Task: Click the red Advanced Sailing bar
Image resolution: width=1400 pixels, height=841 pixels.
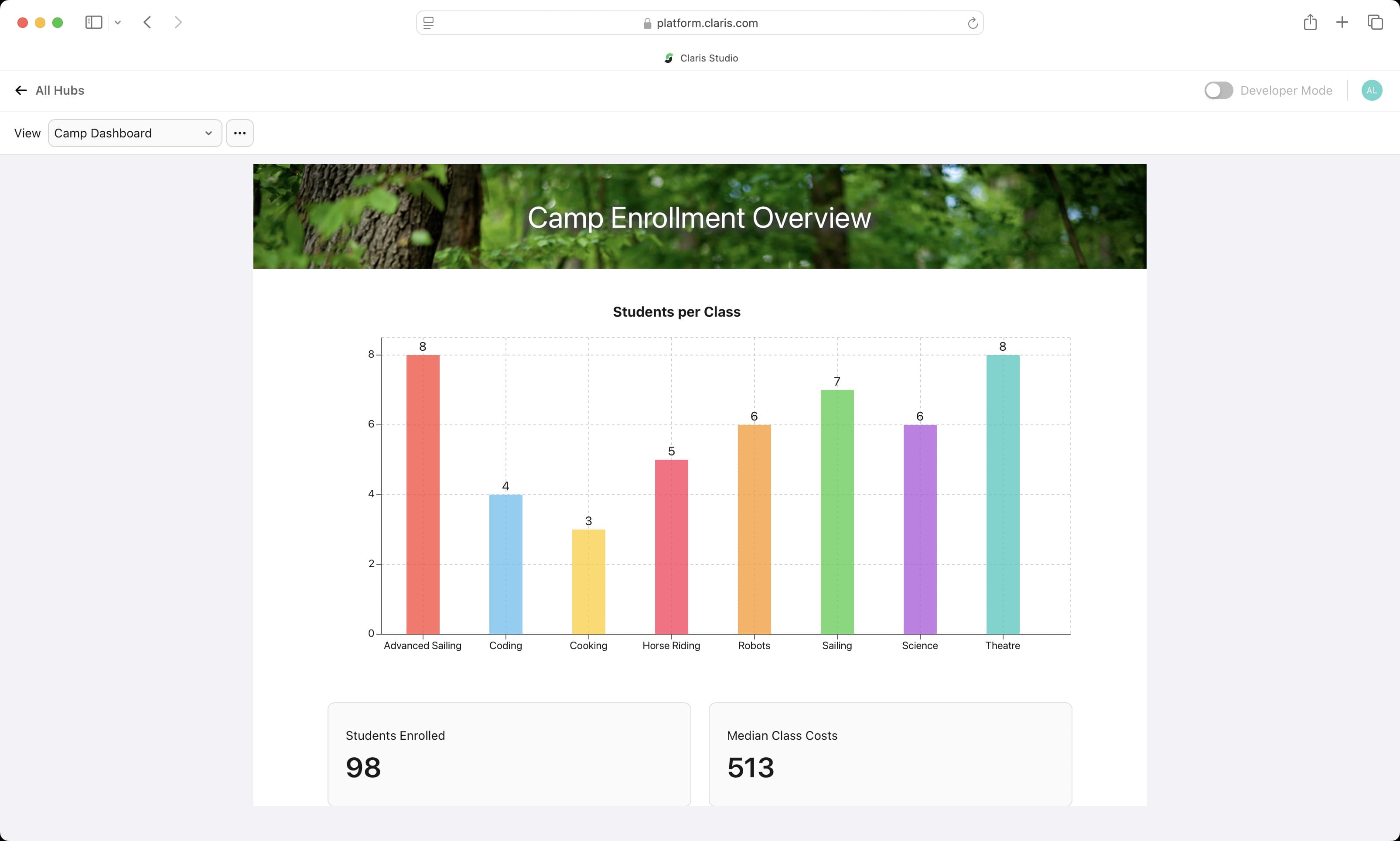Action: [423, 494]
